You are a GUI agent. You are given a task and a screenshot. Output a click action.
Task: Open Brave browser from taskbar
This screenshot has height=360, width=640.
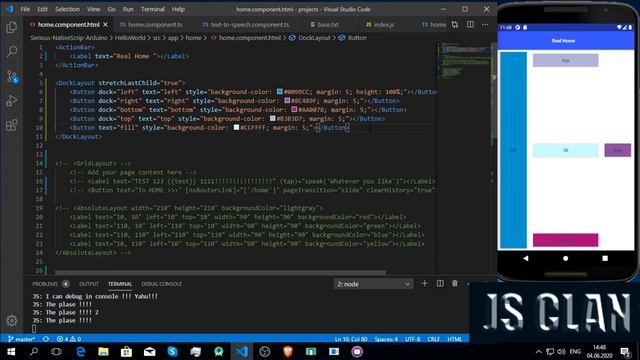[288, 351]
